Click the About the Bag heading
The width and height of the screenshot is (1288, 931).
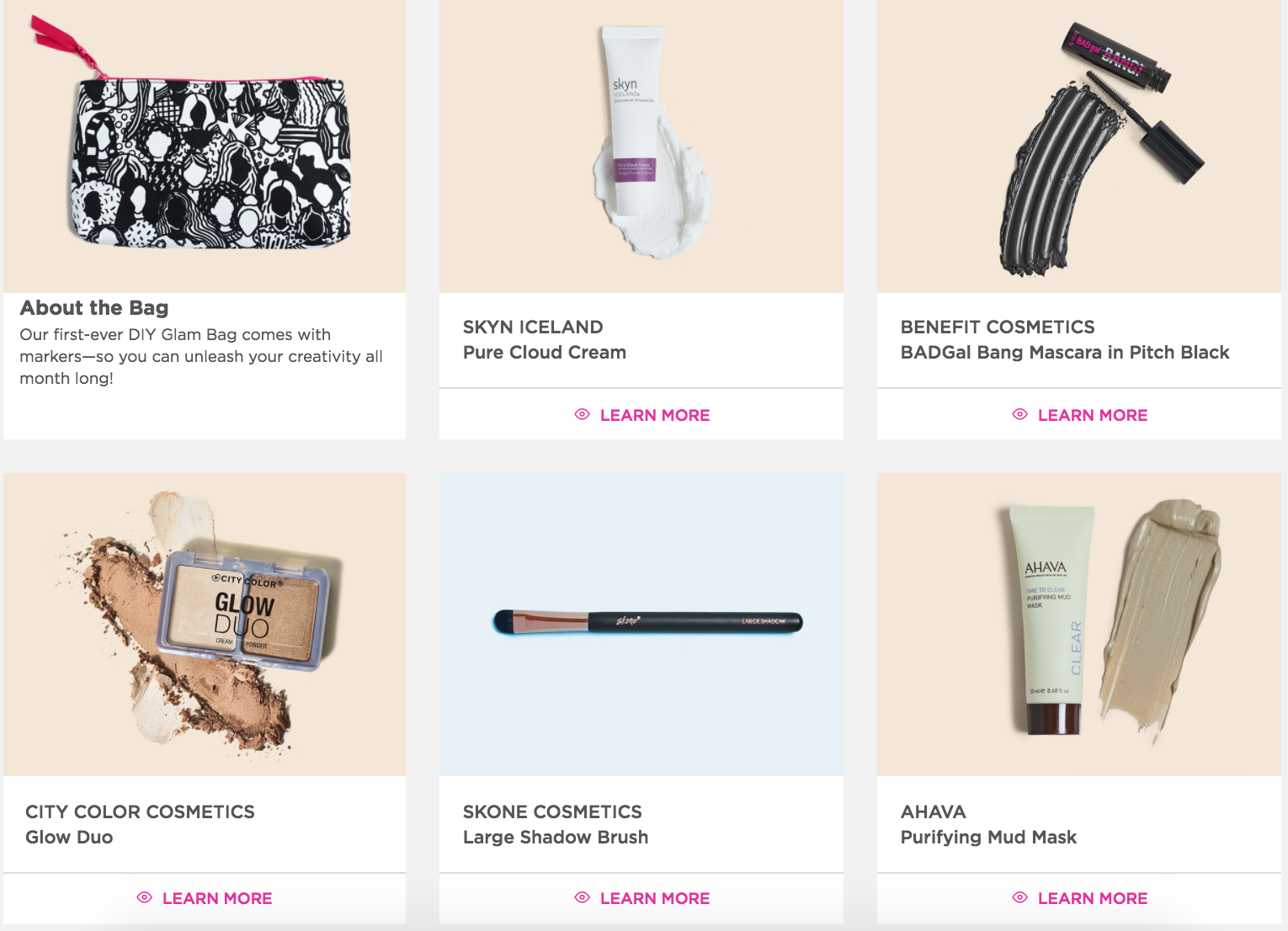(x=94, y=308)
